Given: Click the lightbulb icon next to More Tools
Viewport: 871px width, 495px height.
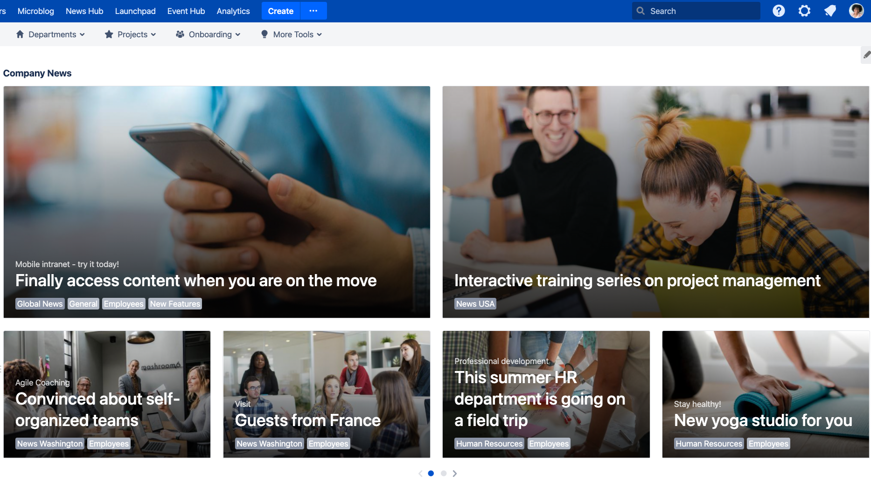Looking at the screenshot, I should (x=264, y=34).
